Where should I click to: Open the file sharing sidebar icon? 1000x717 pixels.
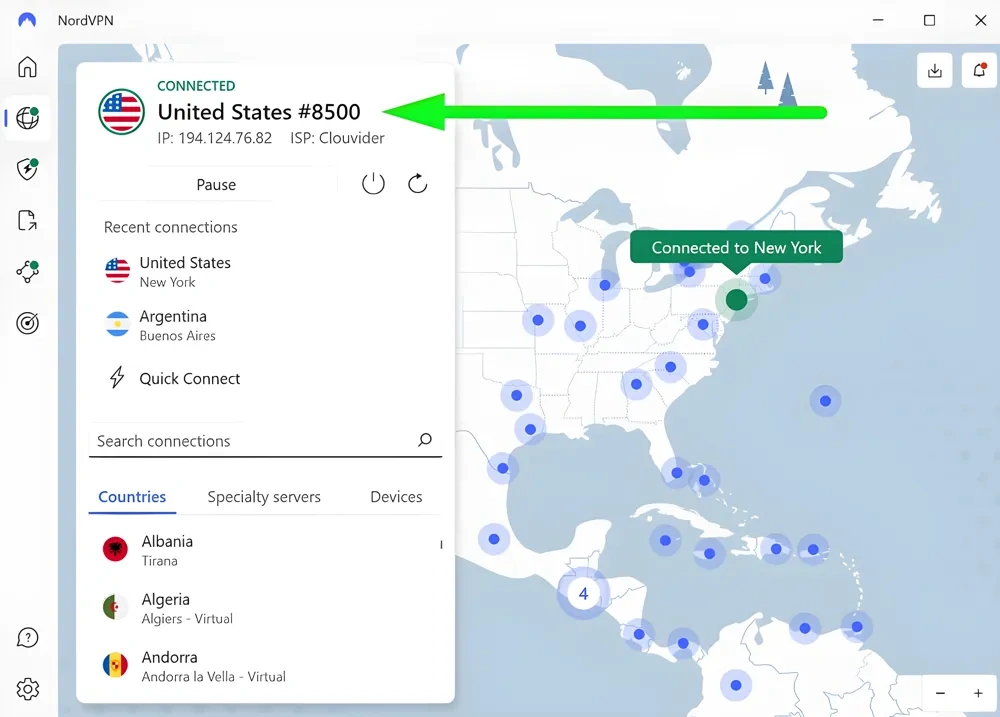[x=27, y=220]
